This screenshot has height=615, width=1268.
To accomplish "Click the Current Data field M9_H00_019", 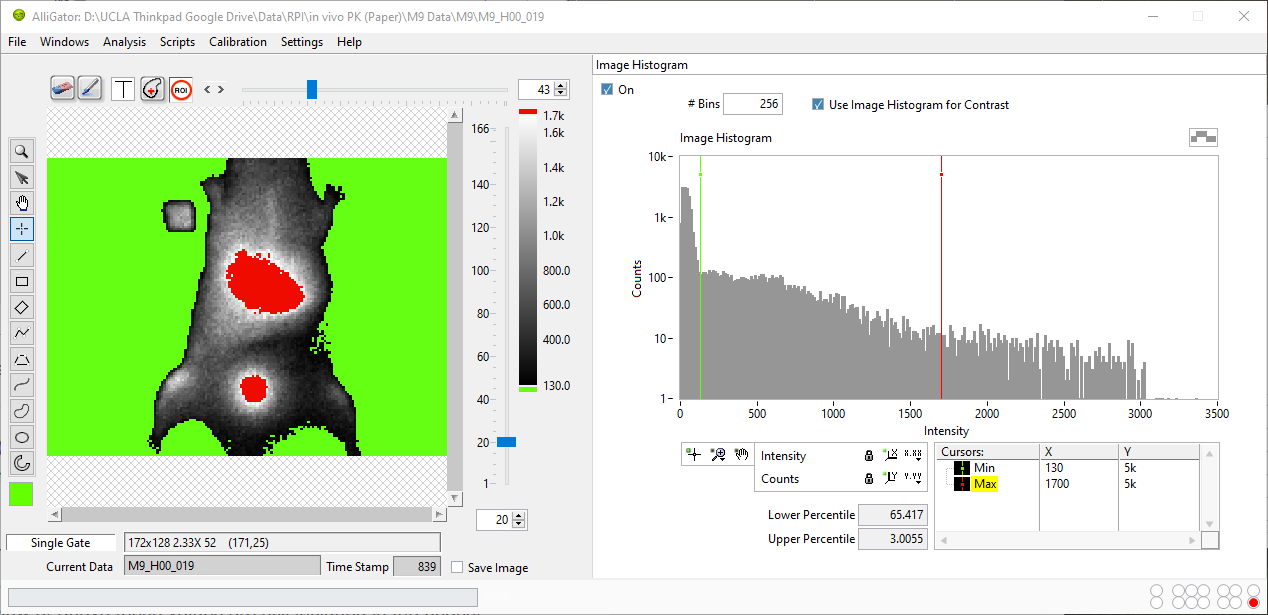I will tap(221, 566).
